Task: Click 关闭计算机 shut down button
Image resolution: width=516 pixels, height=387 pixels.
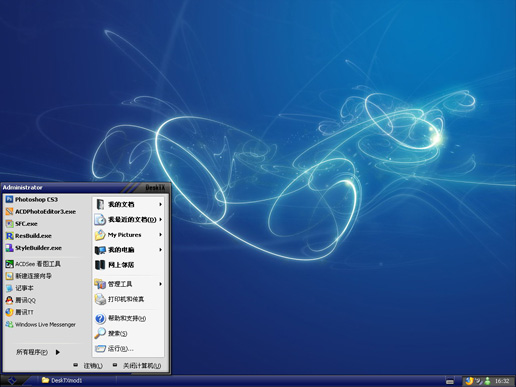Action: [137, 366]
